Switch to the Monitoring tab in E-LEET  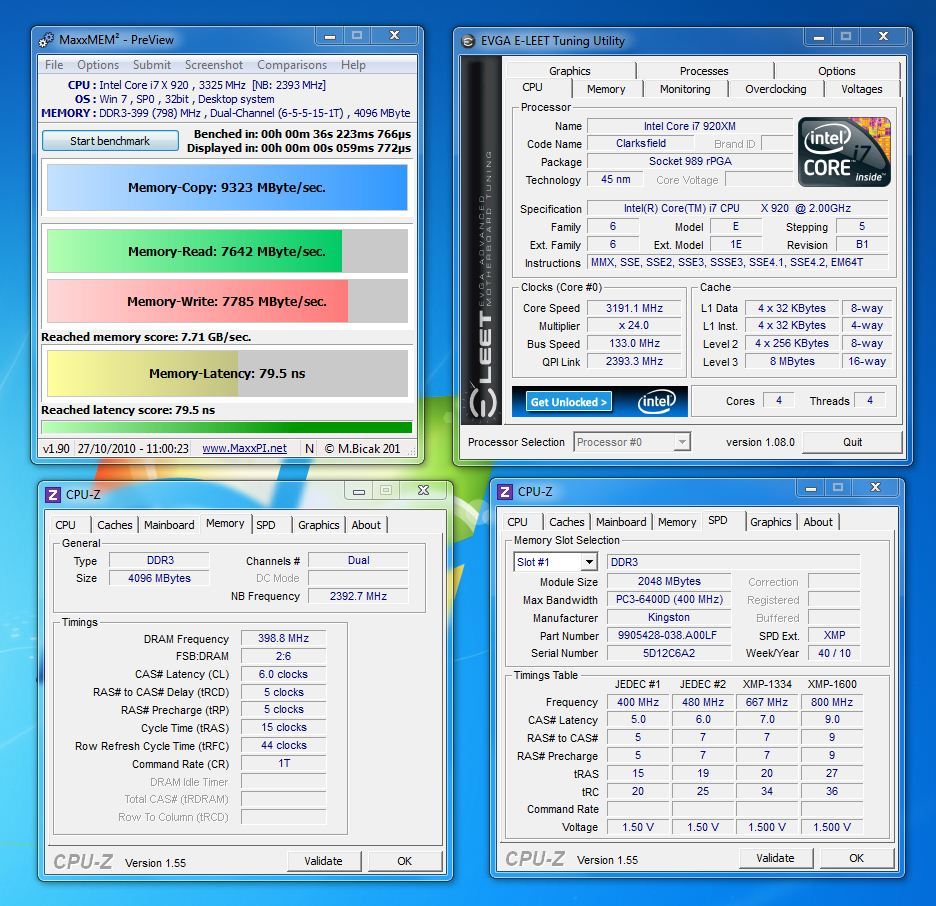(x=685, y=89)
